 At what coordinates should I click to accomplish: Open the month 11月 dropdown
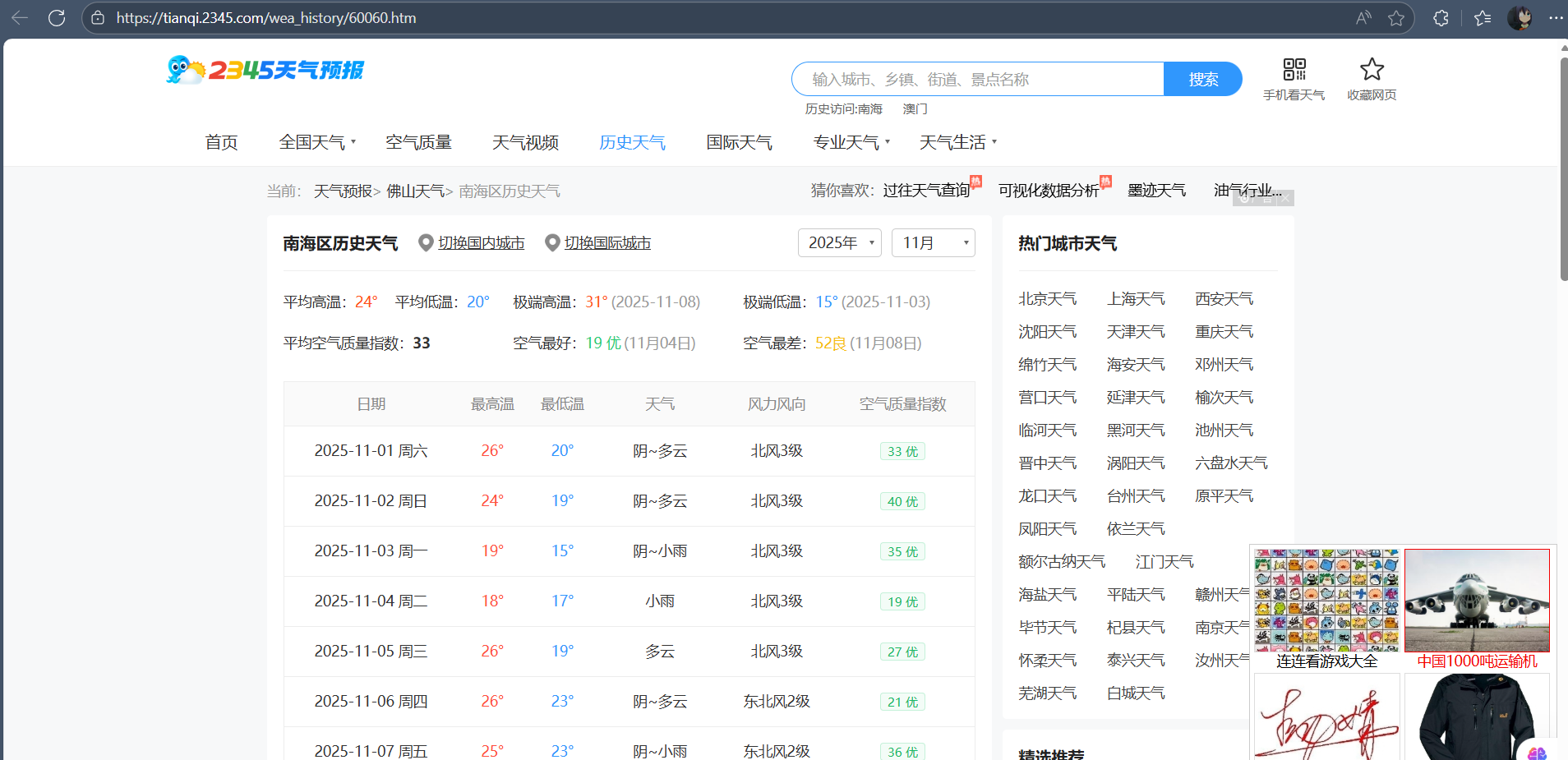tap(934, 242)
